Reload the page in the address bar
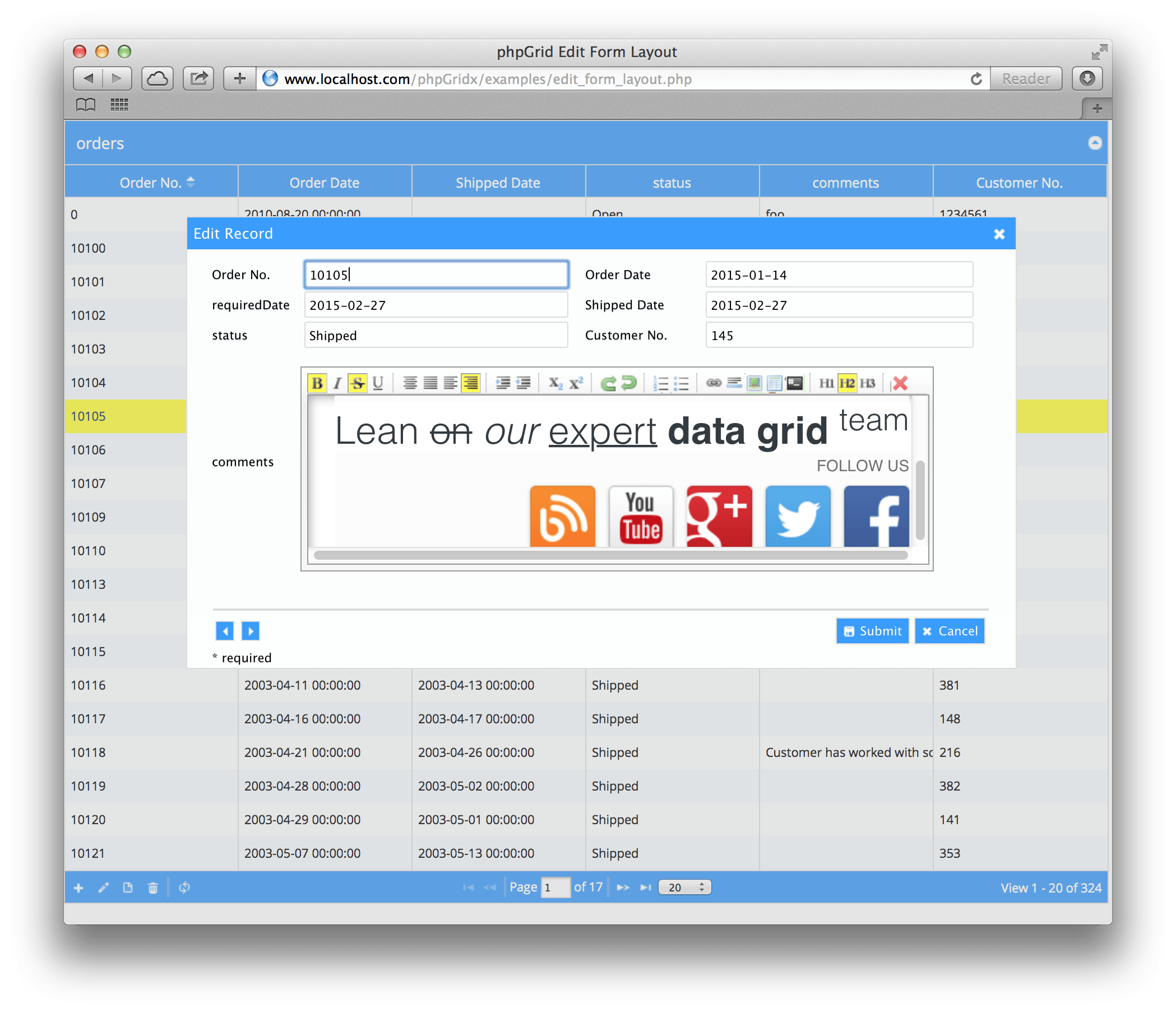The image size is (1176, 1013). tap(976, 79)
